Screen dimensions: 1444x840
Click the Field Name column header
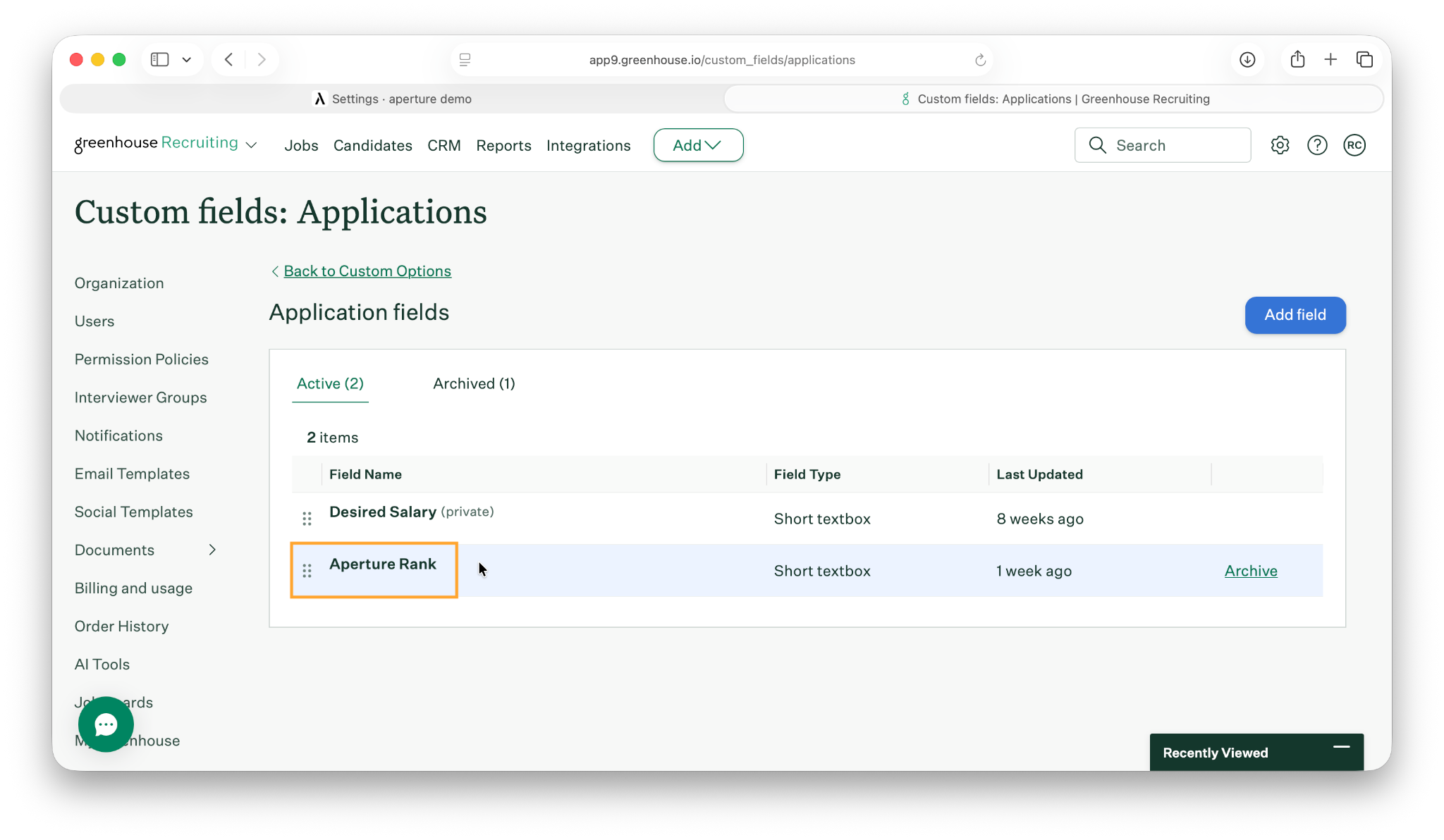click(x=365, y=474)
